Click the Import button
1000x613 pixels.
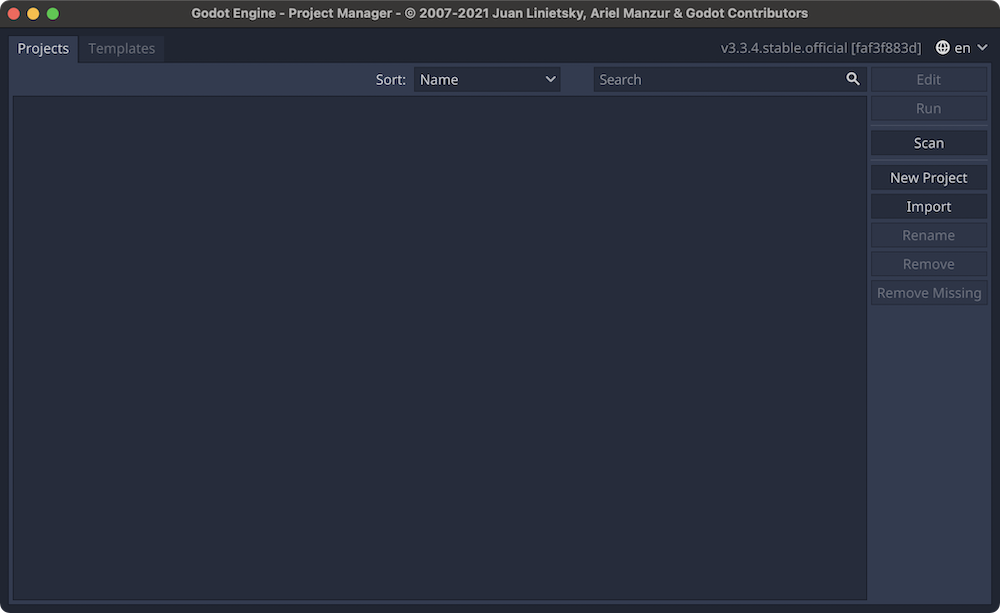coord(929,207)
